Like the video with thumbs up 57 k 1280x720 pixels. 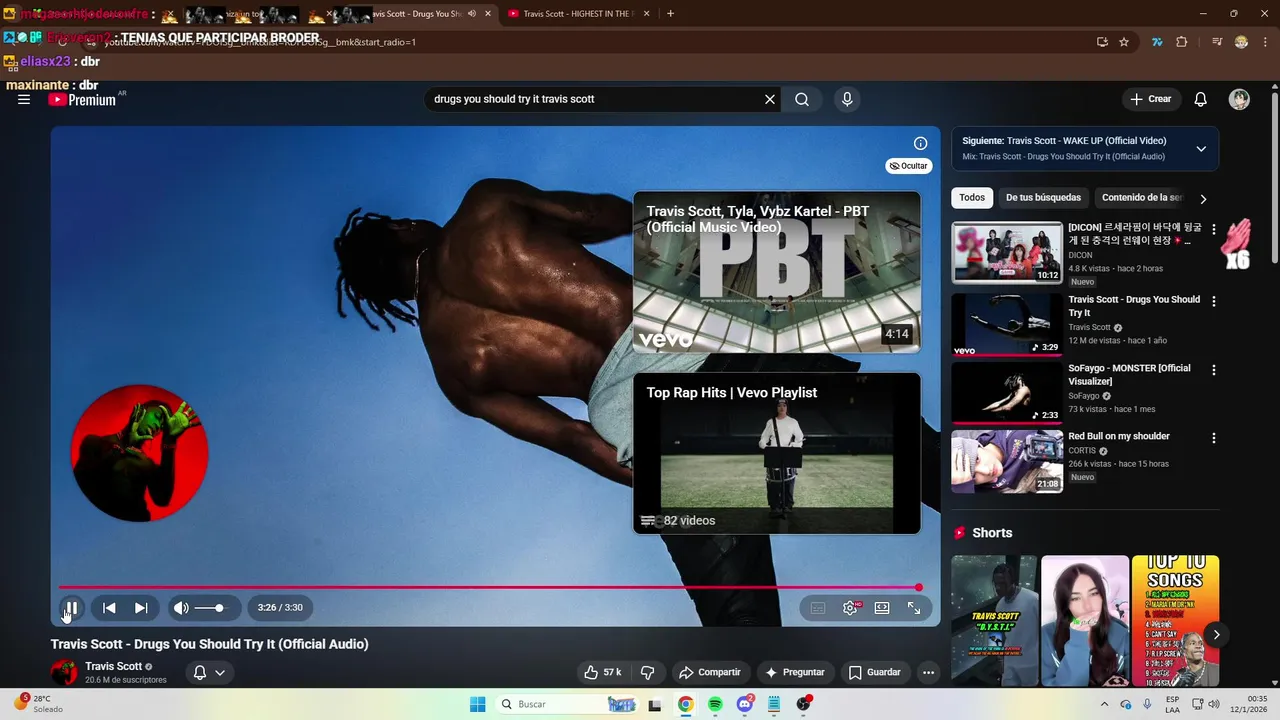603,672
